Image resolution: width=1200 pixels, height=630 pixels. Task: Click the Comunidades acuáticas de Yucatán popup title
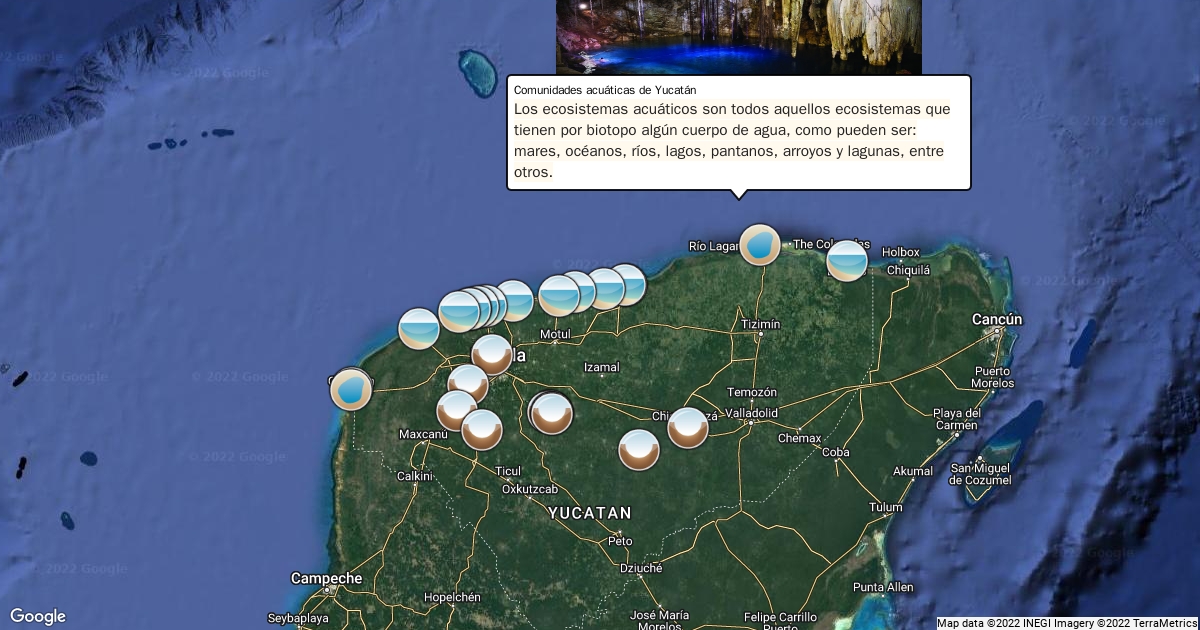click(604, 90)
